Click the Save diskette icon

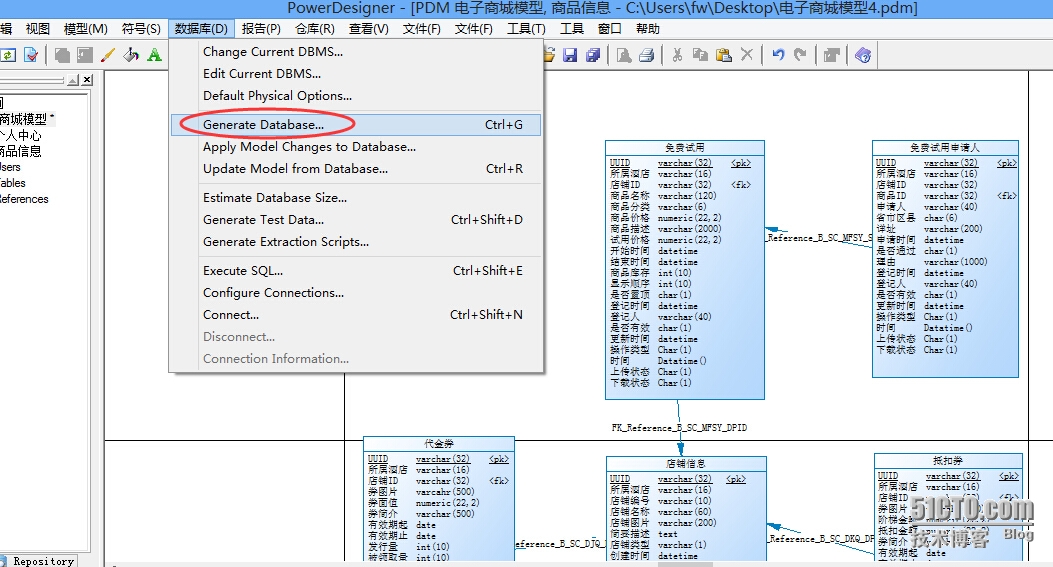pyautogui.click(x=570, y=55)
